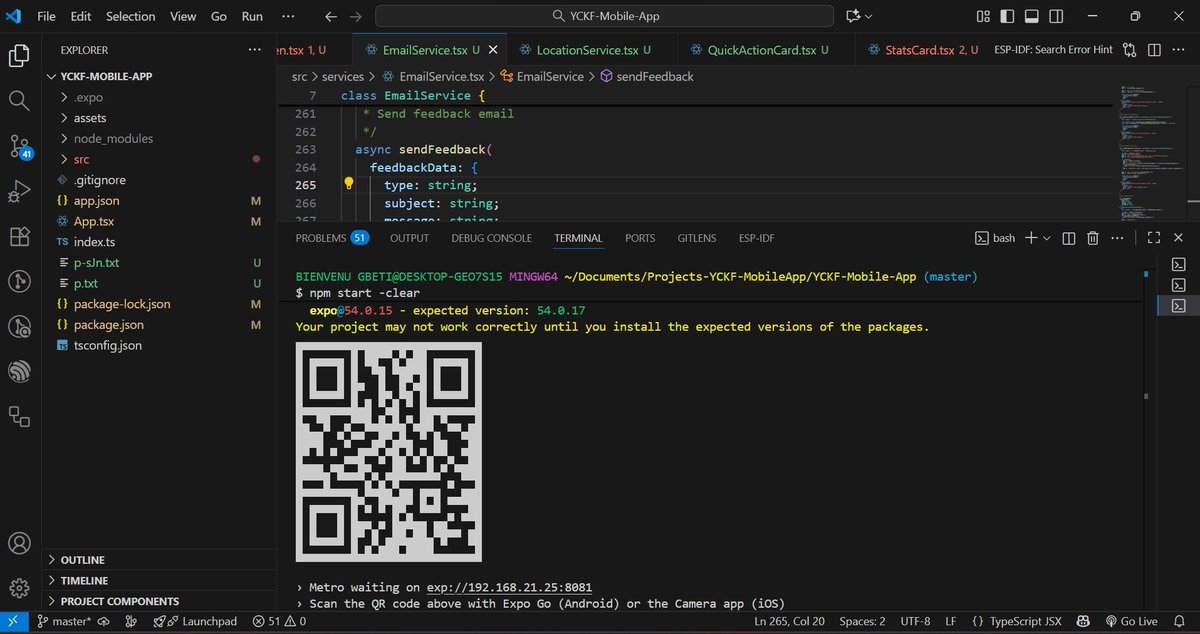The height and width of the screenshot is (634, 1200).
Task: Click the YCKF-Mobile-App command center search box
Action: tap(606, 16)
